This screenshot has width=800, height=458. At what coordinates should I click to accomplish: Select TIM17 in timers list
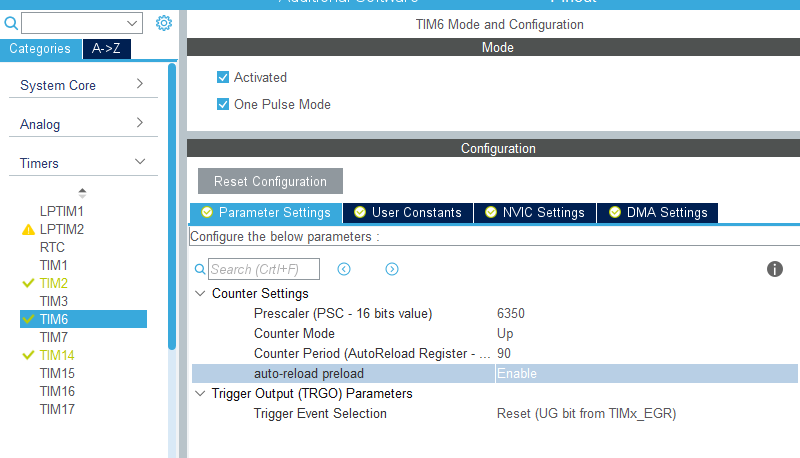[x=57, y=409]
